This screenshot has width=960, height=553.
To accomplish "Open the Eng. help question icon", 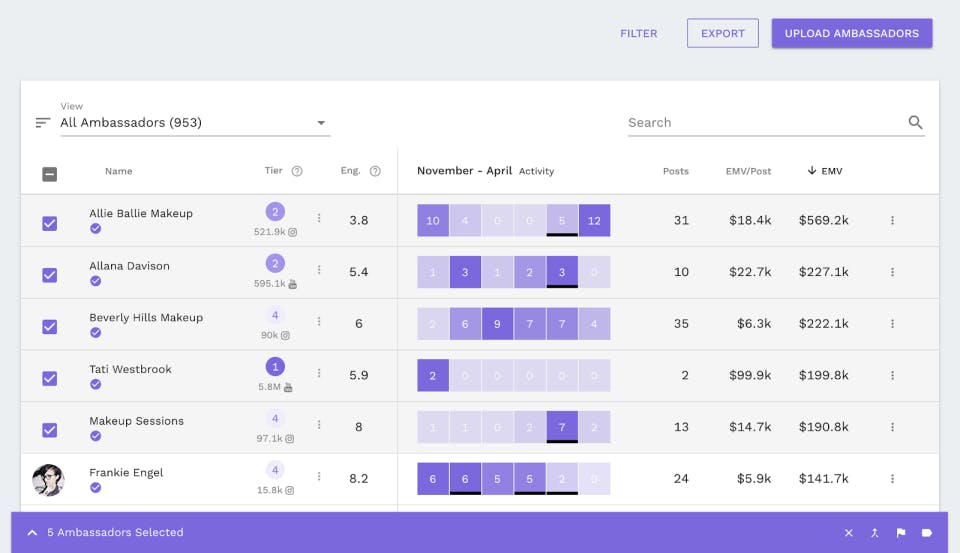I will pyautogui.click(x=375, y=171).
